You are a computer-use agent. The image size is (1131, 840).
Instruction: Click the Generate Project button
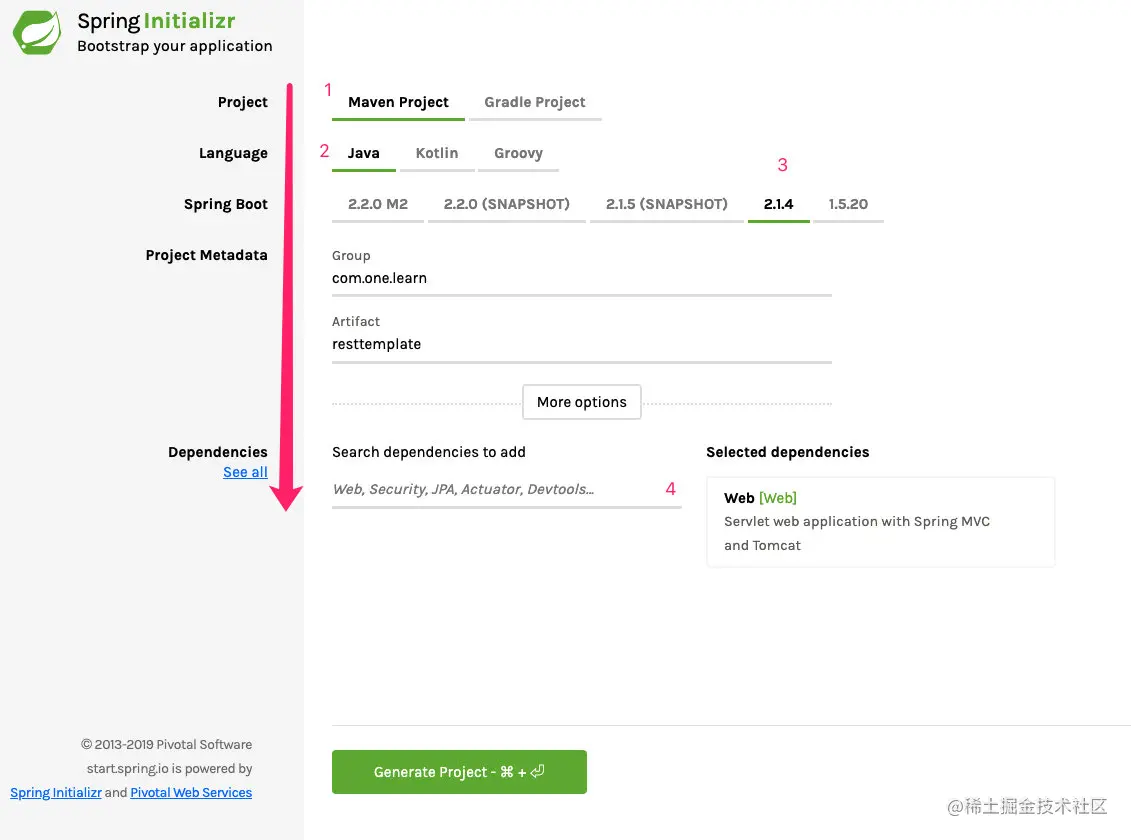459,772
